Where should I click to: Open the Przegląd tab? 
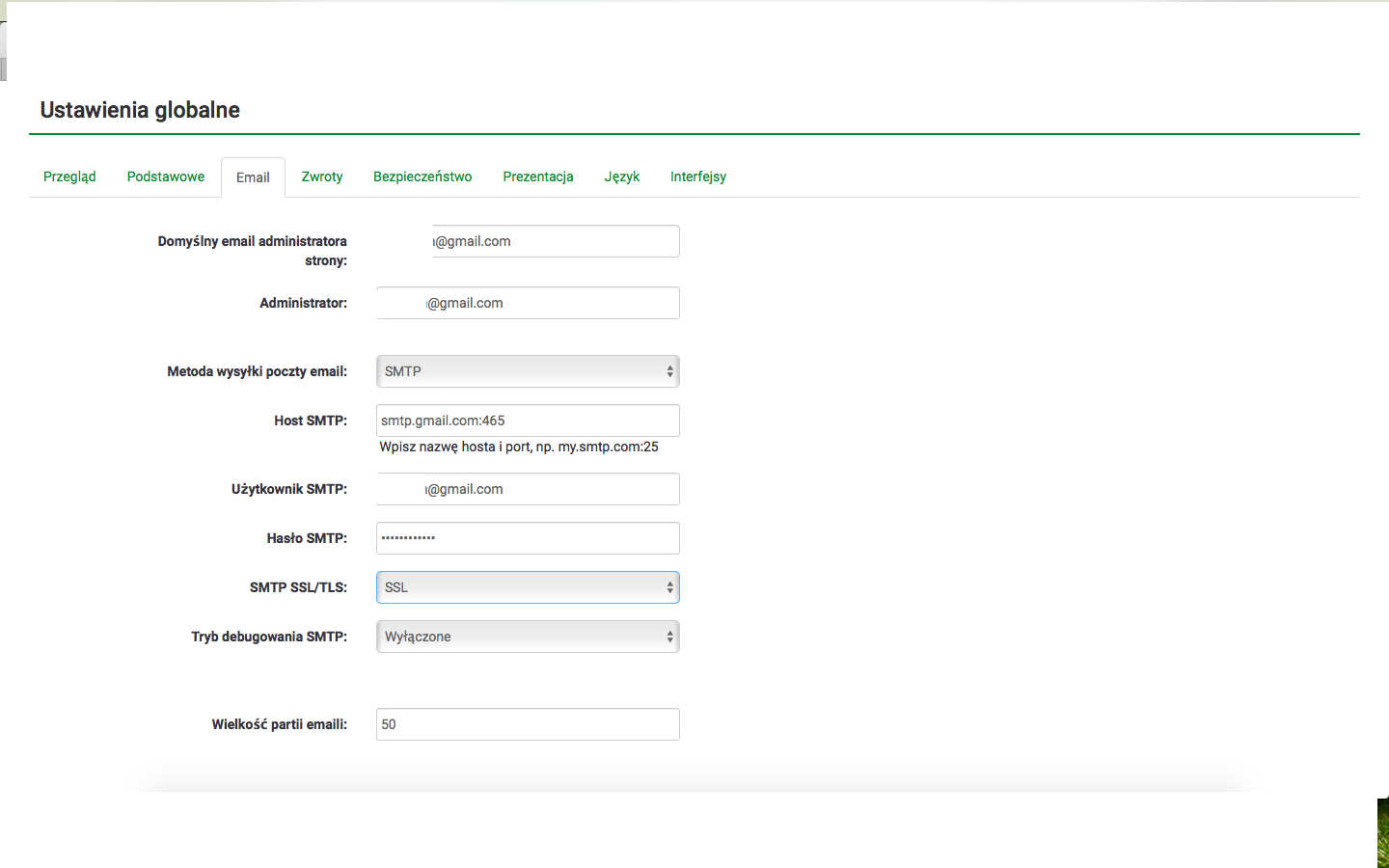click(69, 176)
